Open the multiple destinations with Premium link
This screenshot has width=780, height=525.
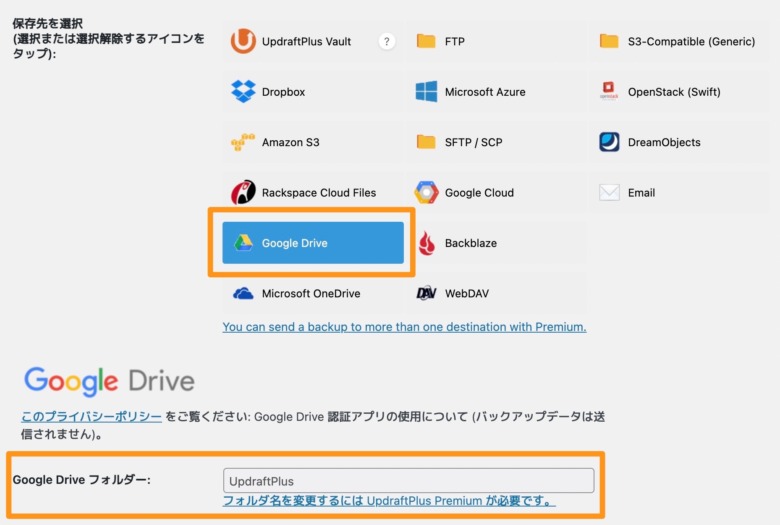[x=404, y=327]
